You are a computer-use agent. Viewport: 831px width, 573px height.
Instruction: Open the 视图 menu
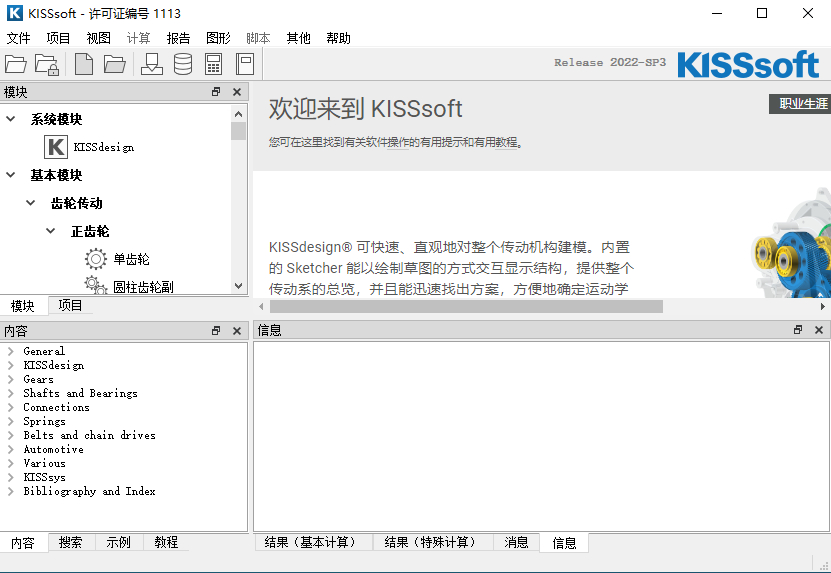coord(99,38)
